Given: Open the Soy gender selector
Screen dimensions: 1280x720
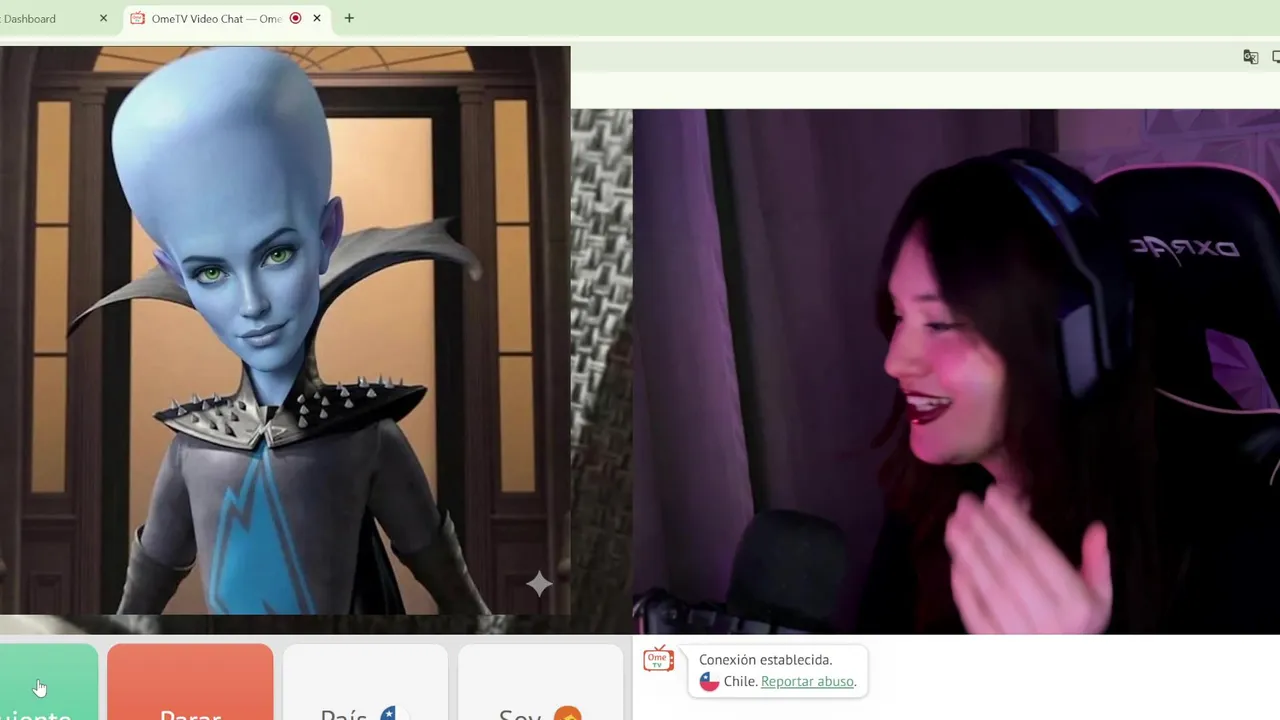Looking at the screenshot, I should tap(540, 682).
